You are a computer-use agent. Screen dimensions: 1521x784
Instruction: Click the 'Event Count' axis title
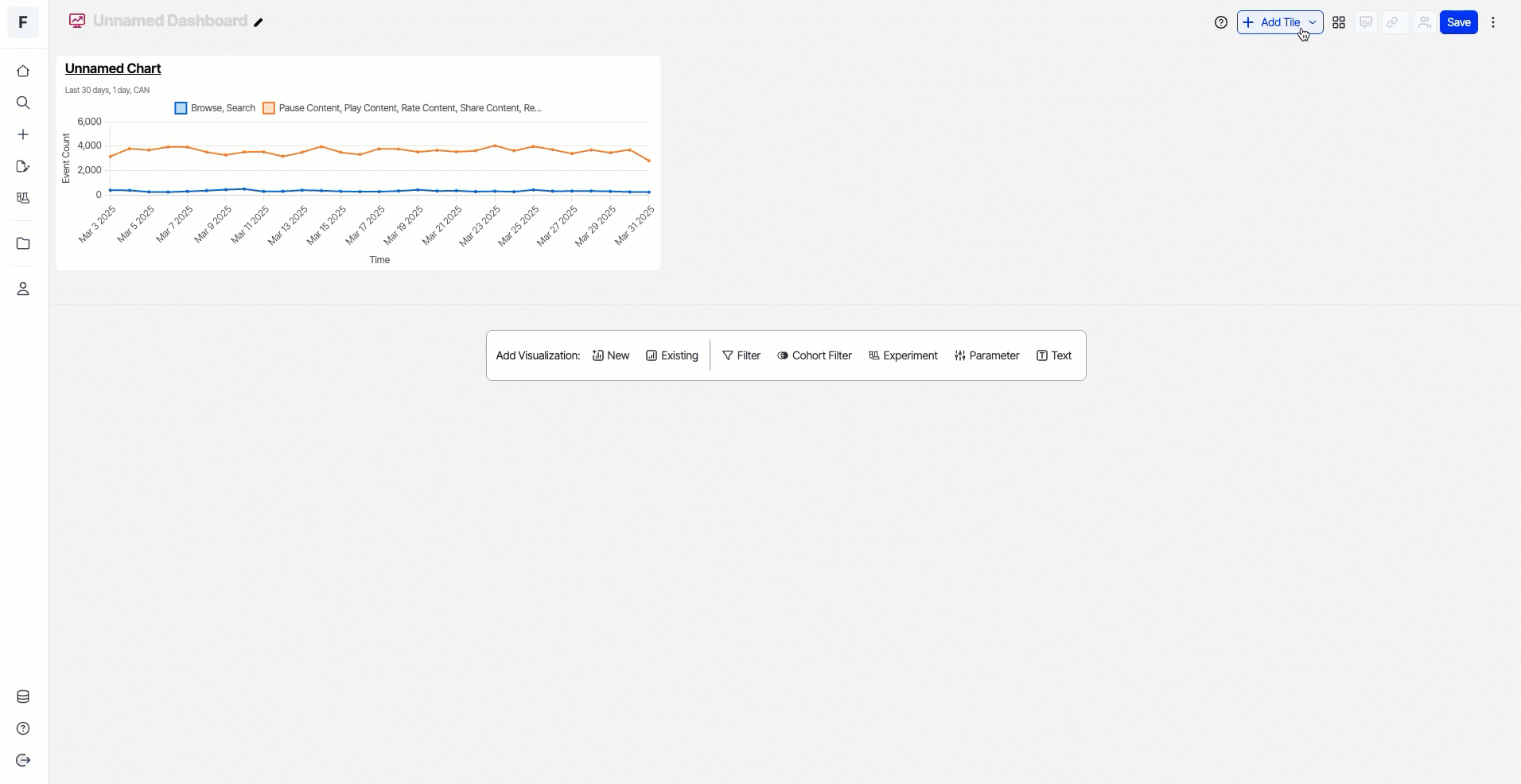(x=66, y=158)
